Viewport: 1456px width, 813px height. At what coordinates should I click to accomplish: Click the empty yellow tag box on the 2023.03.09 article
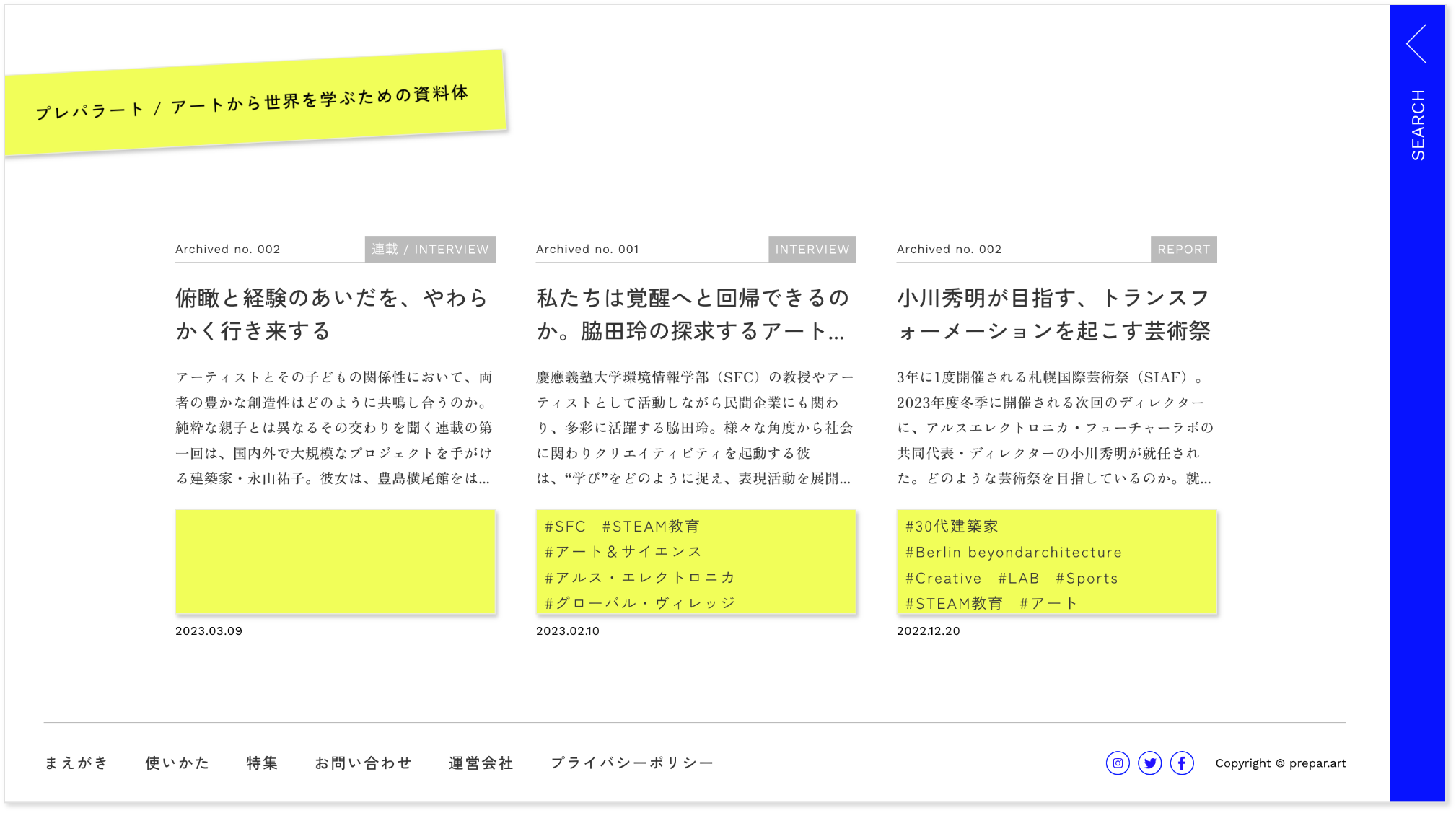[336, 562]
